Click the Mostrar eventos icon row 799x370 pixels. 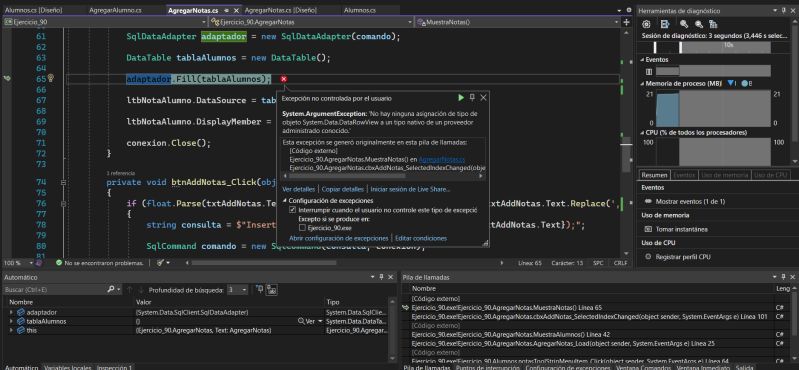click(648, 201)
